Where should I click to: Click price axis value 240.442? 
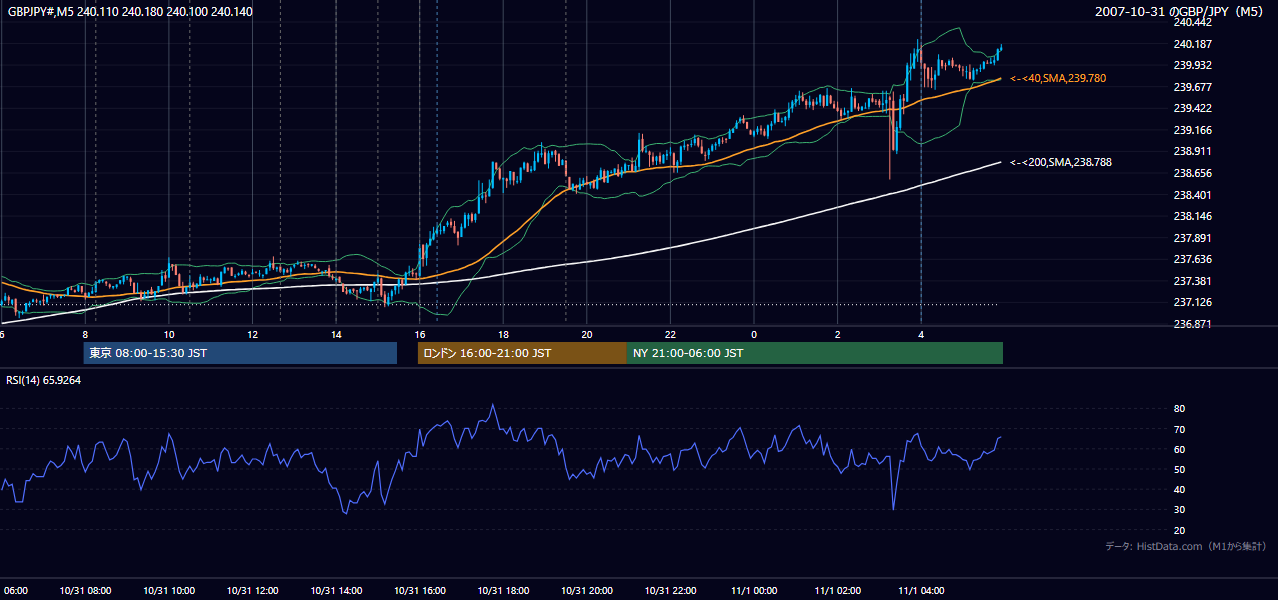tap(1193, 23)
